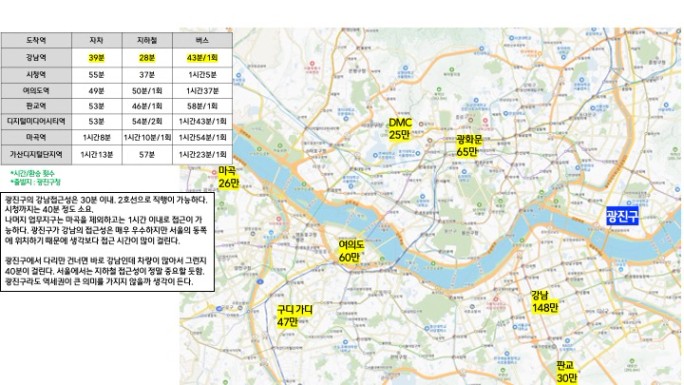Click the 버스 column header
The height and width of the screenshot is (385, 684).
click(202, 40)
